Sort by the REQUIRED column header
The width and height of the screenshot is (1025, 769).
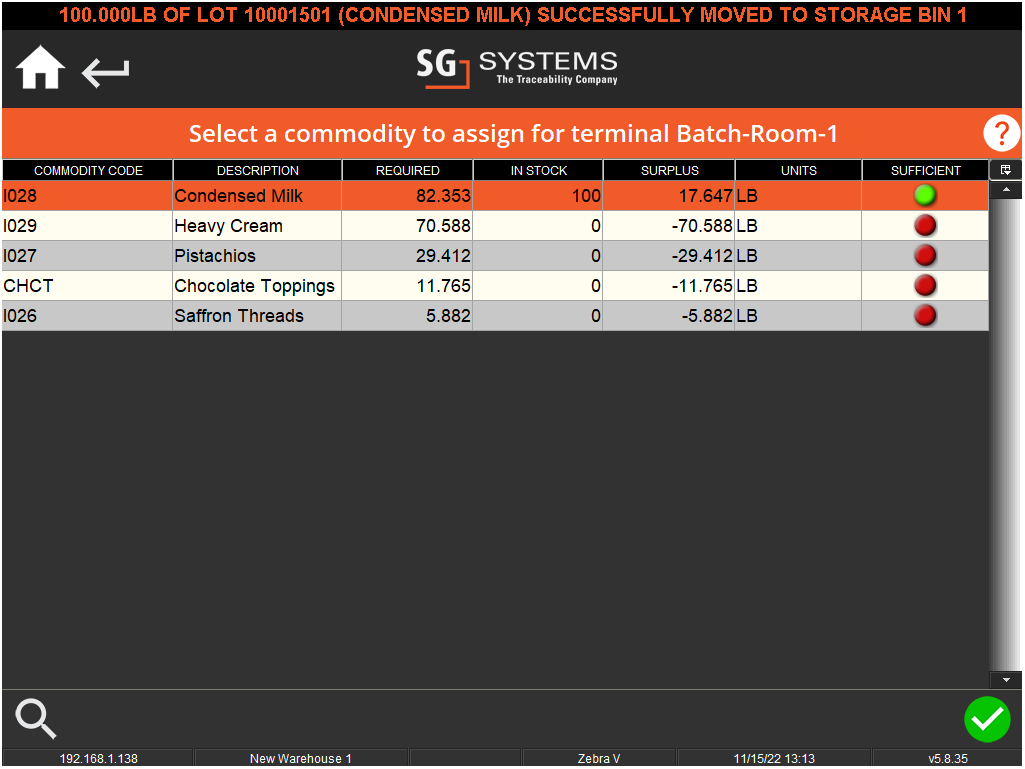click(x=407, y=170)
